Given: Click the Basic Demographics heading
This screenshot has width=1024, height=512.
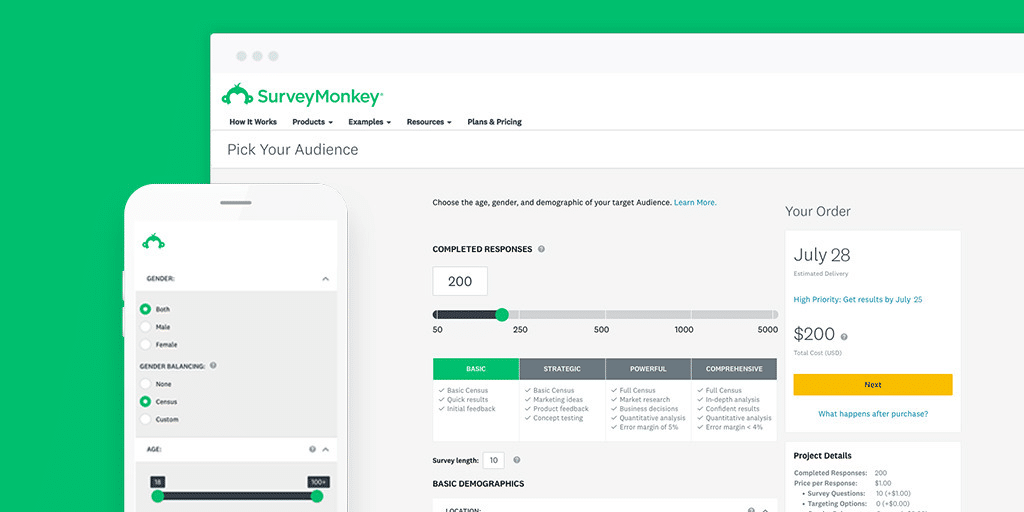Looking at the screenshot, I should pos(478,484).
